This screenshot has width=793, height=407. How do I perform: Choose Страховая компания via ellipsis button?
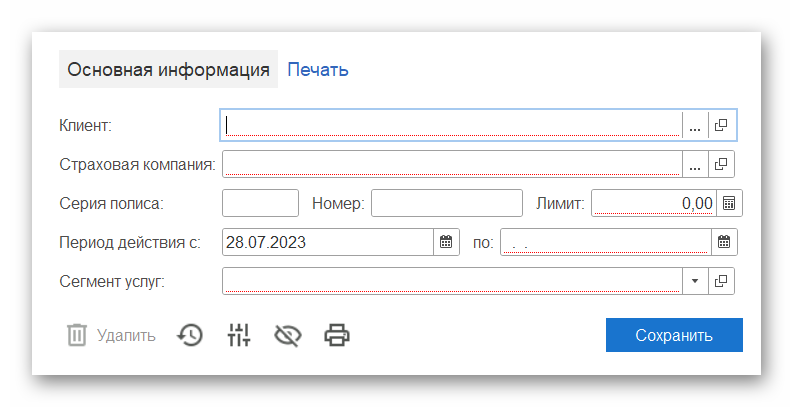point(695,164)
